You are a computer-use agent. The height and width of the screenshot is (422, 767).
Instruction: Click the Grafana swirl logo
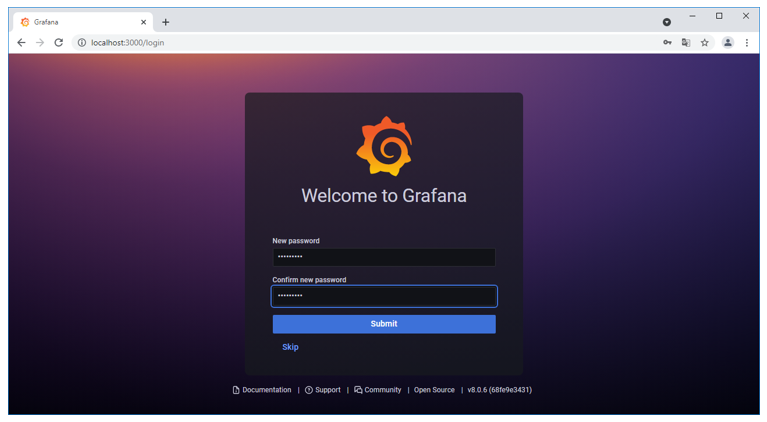pos(384,146)
